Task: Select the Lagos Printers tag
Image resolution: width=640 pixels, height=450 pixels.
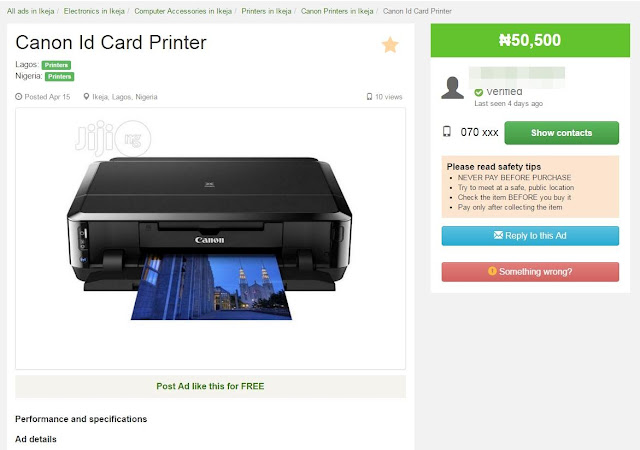Action: pos(56,65)
